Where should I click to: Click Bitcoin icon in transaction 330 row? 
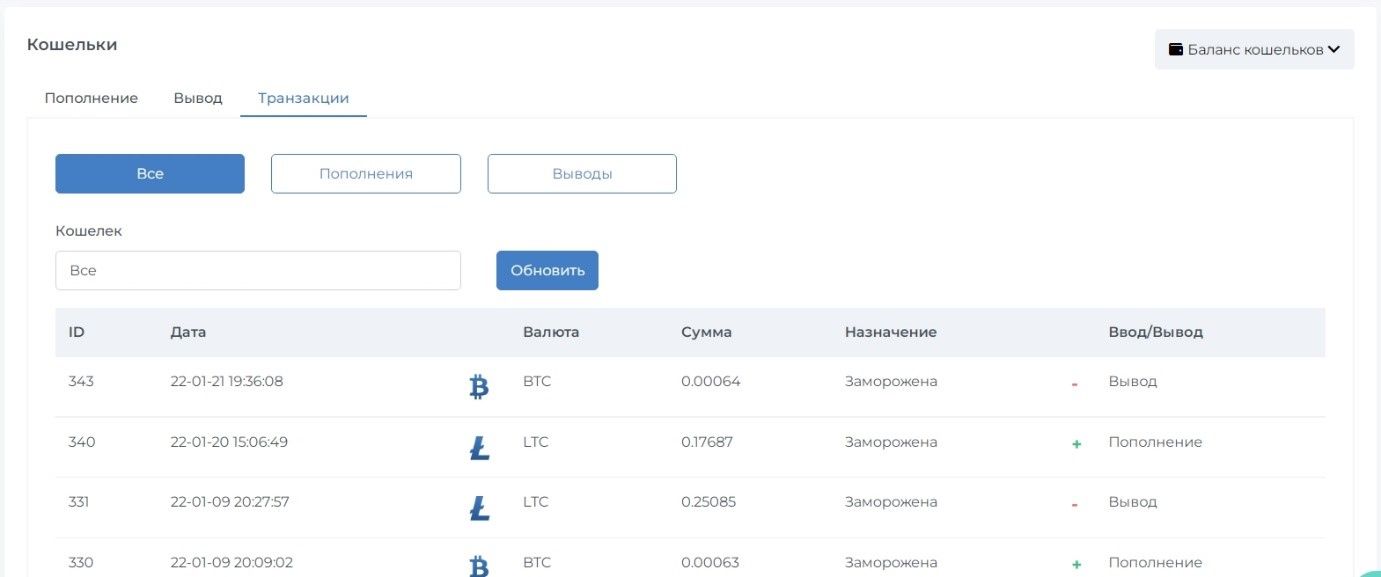[x=479, y=566]
